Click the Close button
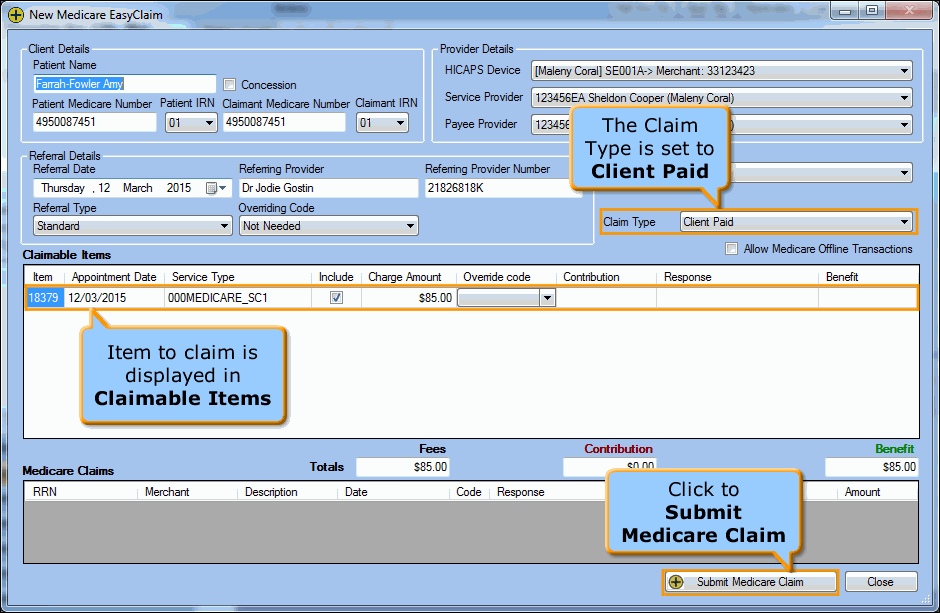Viewport: 940px width, 613px height. pyautogui.click(x=881, y=581)
